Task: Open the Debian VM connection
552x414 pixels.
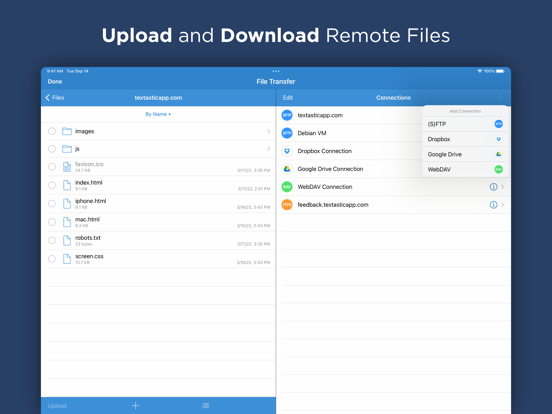Action: [352, 133]
